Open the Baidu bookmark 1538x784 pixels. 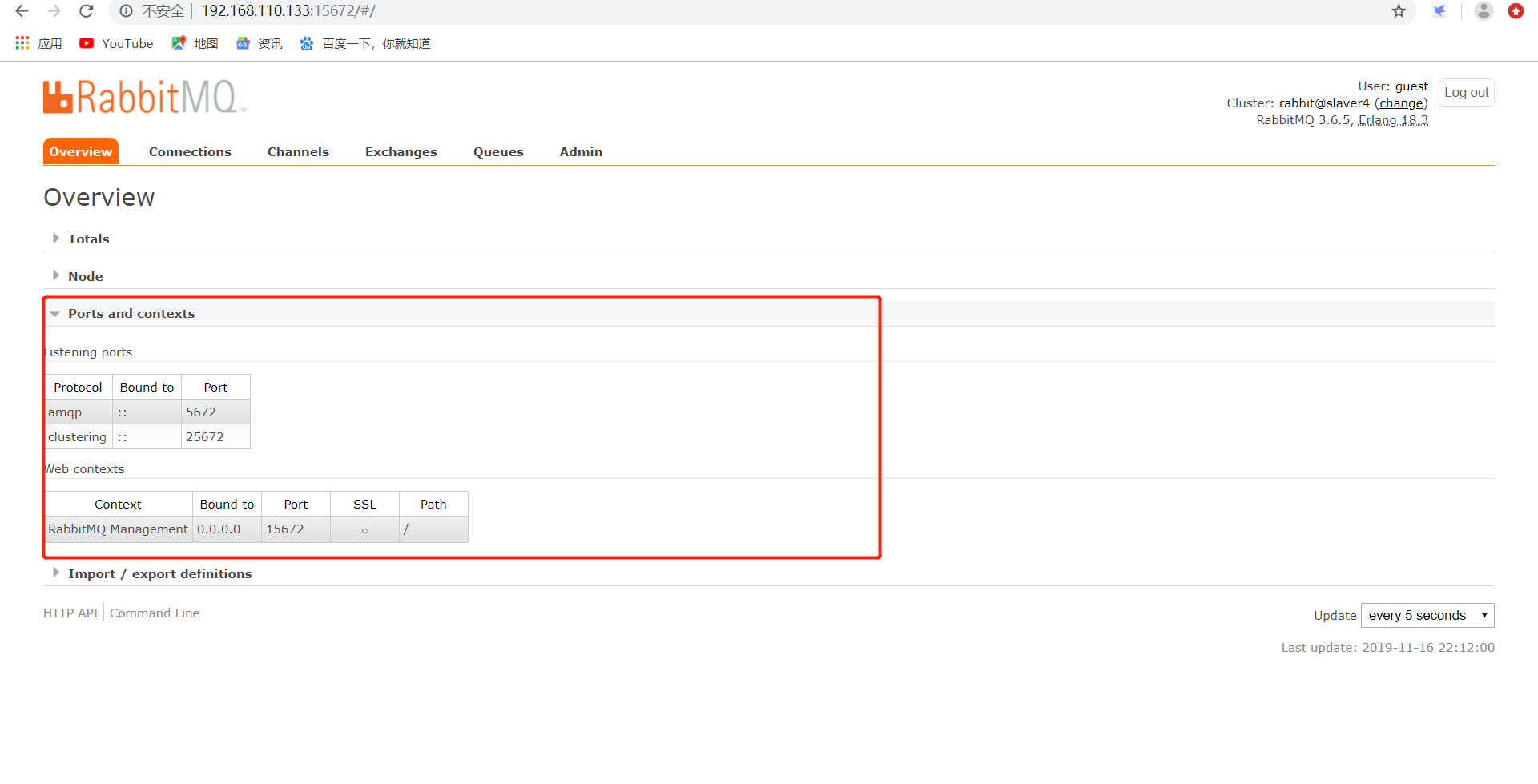click(365, 43)
